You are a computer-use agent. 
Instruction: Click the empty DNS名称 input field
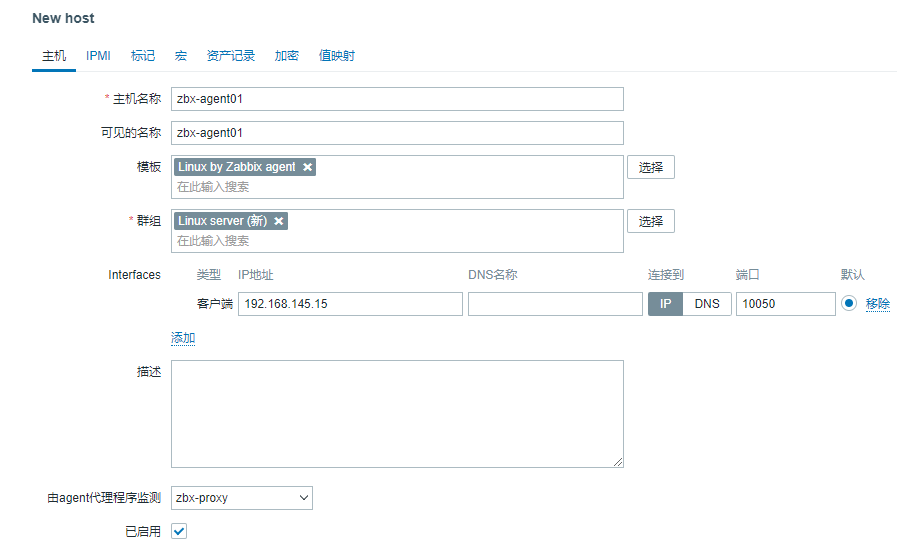[555, 304]
